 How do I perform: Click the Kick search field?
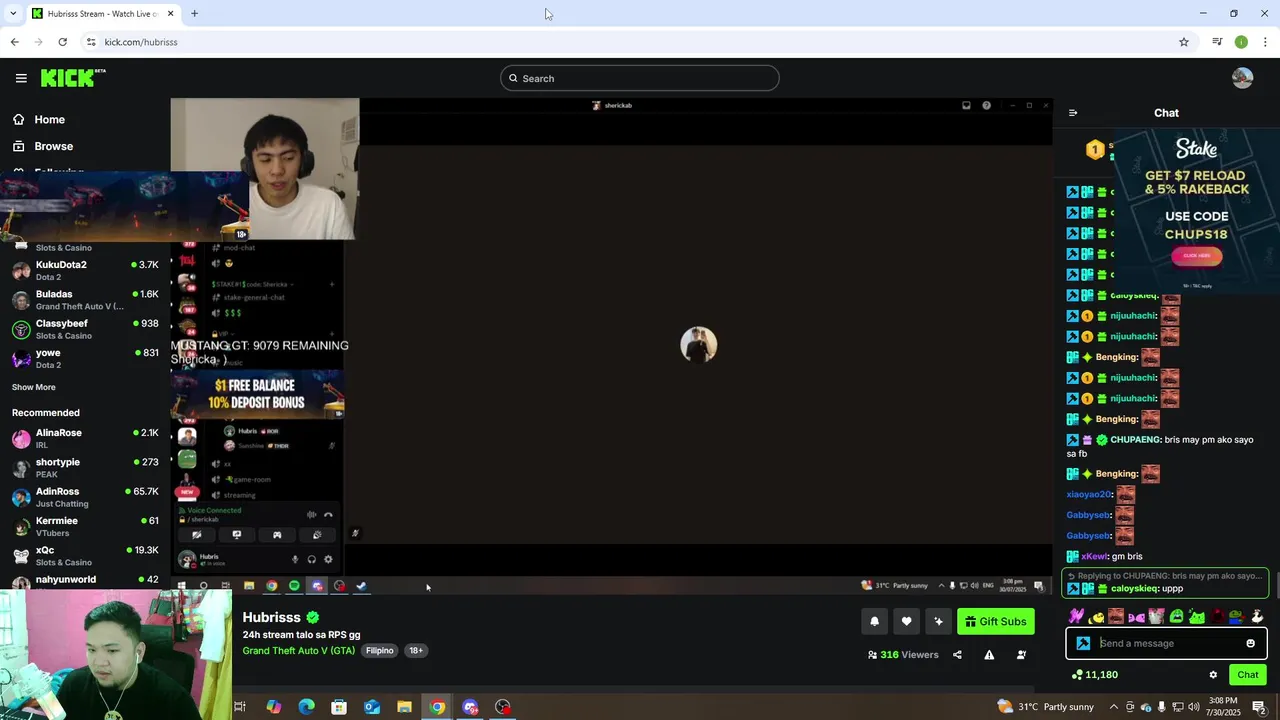coord(640,78)
